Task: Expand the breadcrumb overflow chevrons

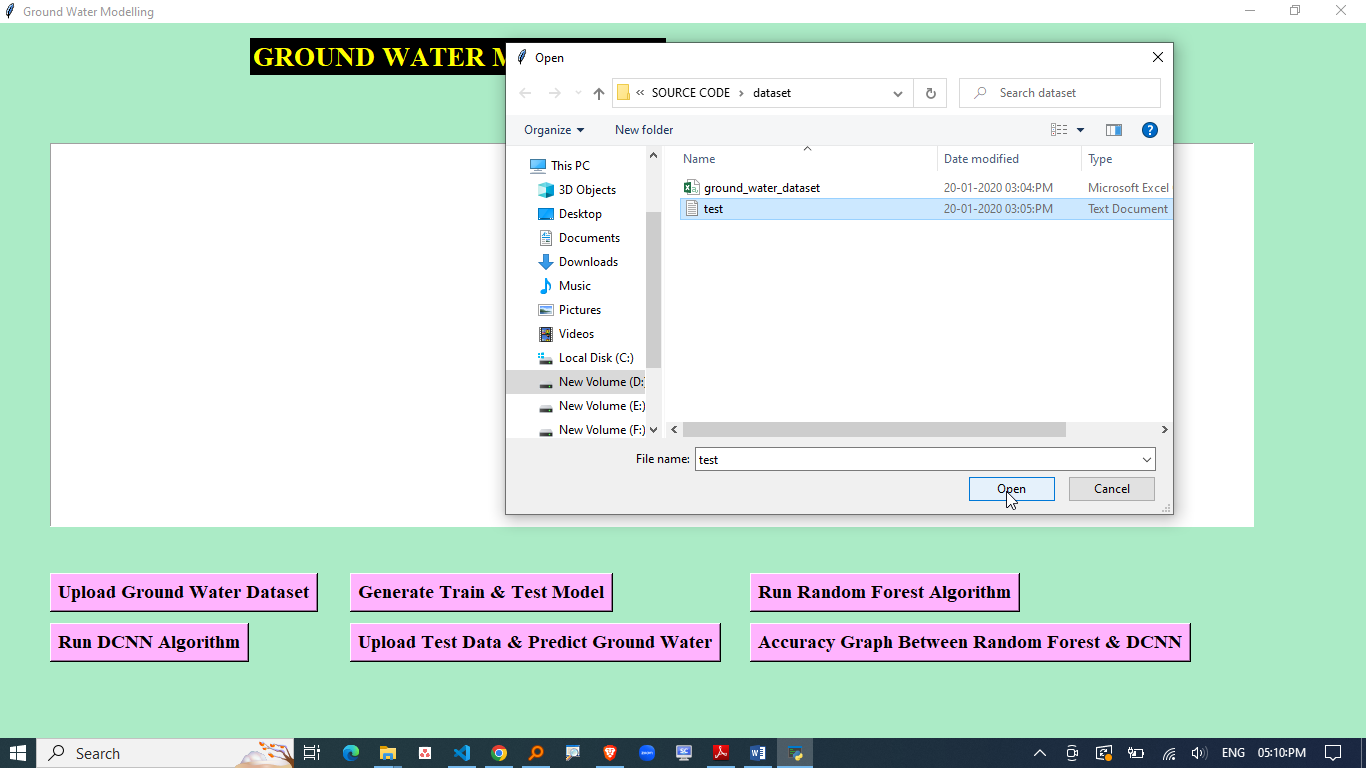Action: tap(640, 93)
